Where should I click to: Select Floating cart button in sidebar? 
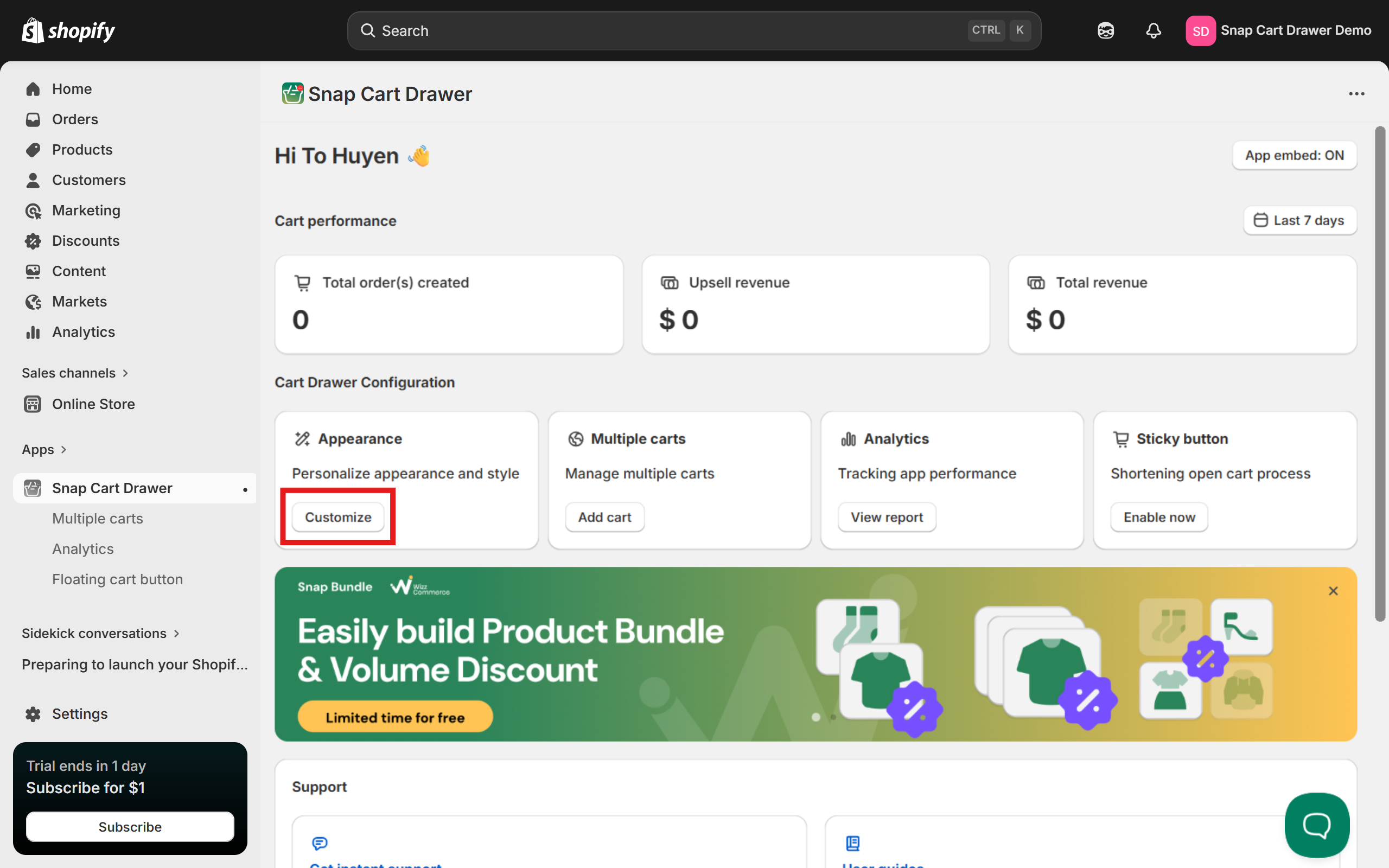(118, 579)
